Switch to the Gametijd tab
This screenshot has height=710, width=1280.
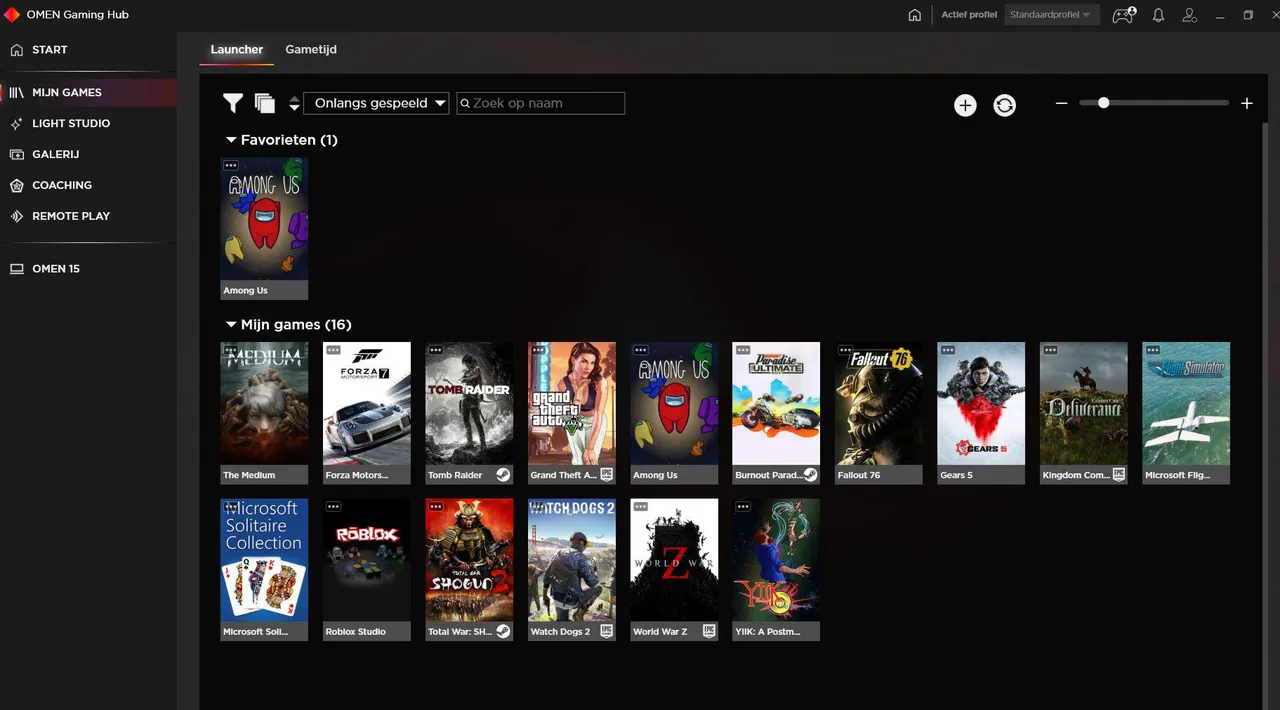pos(311,49)
